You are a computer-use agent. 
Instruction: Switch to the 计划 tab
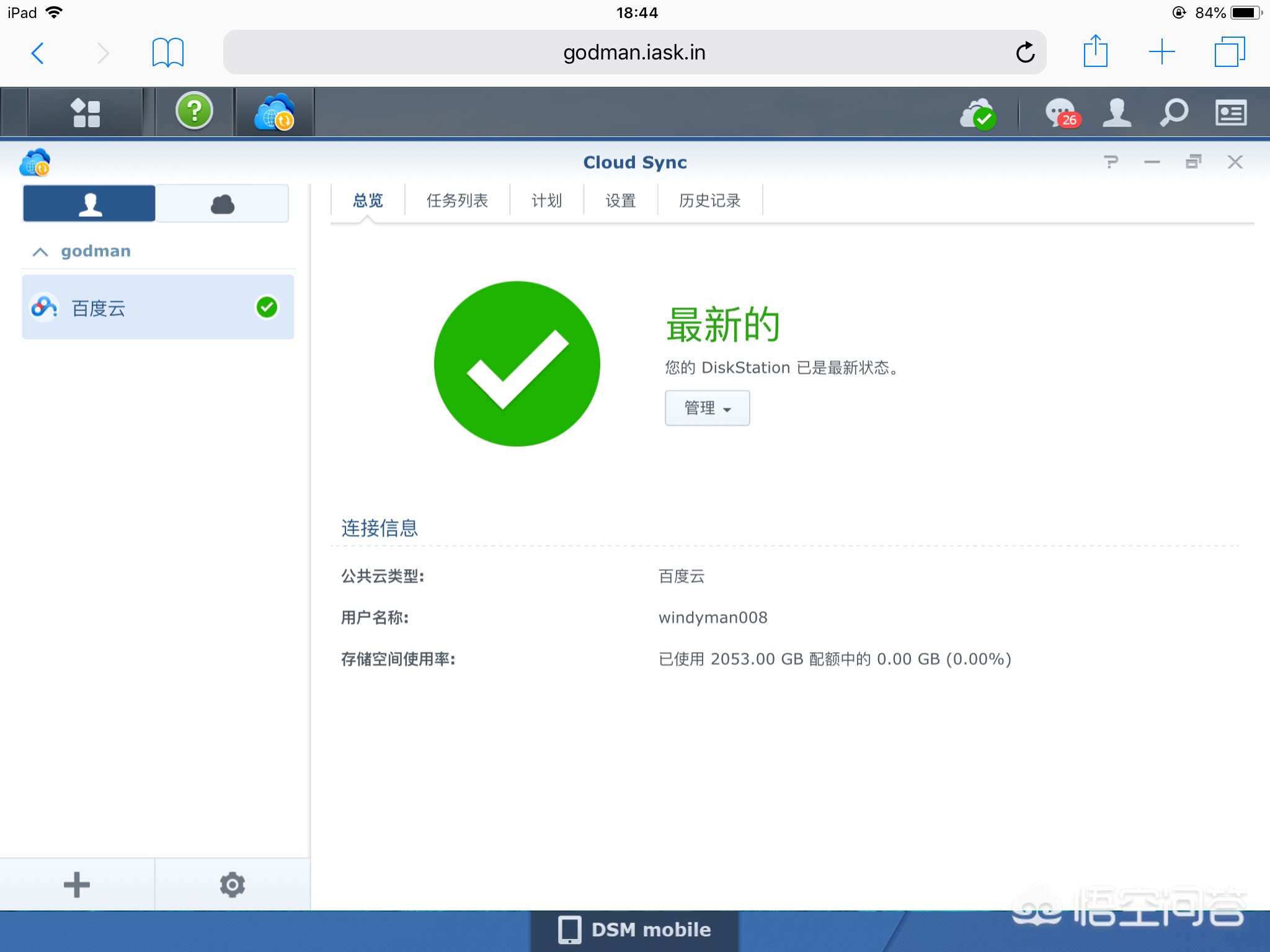(x=546, y=200)
